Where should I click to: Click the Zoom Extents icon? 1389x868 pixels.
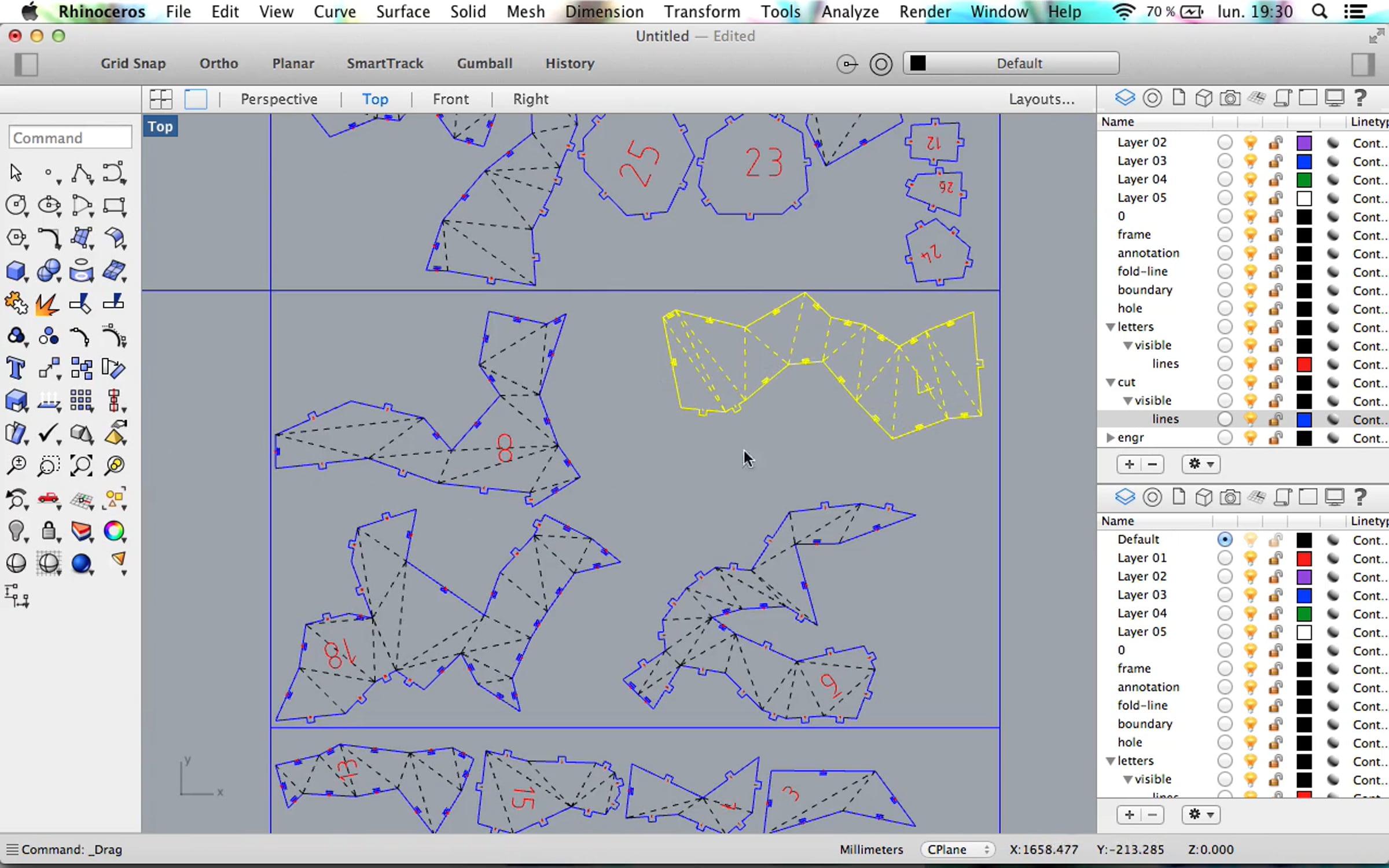(82, 465)
